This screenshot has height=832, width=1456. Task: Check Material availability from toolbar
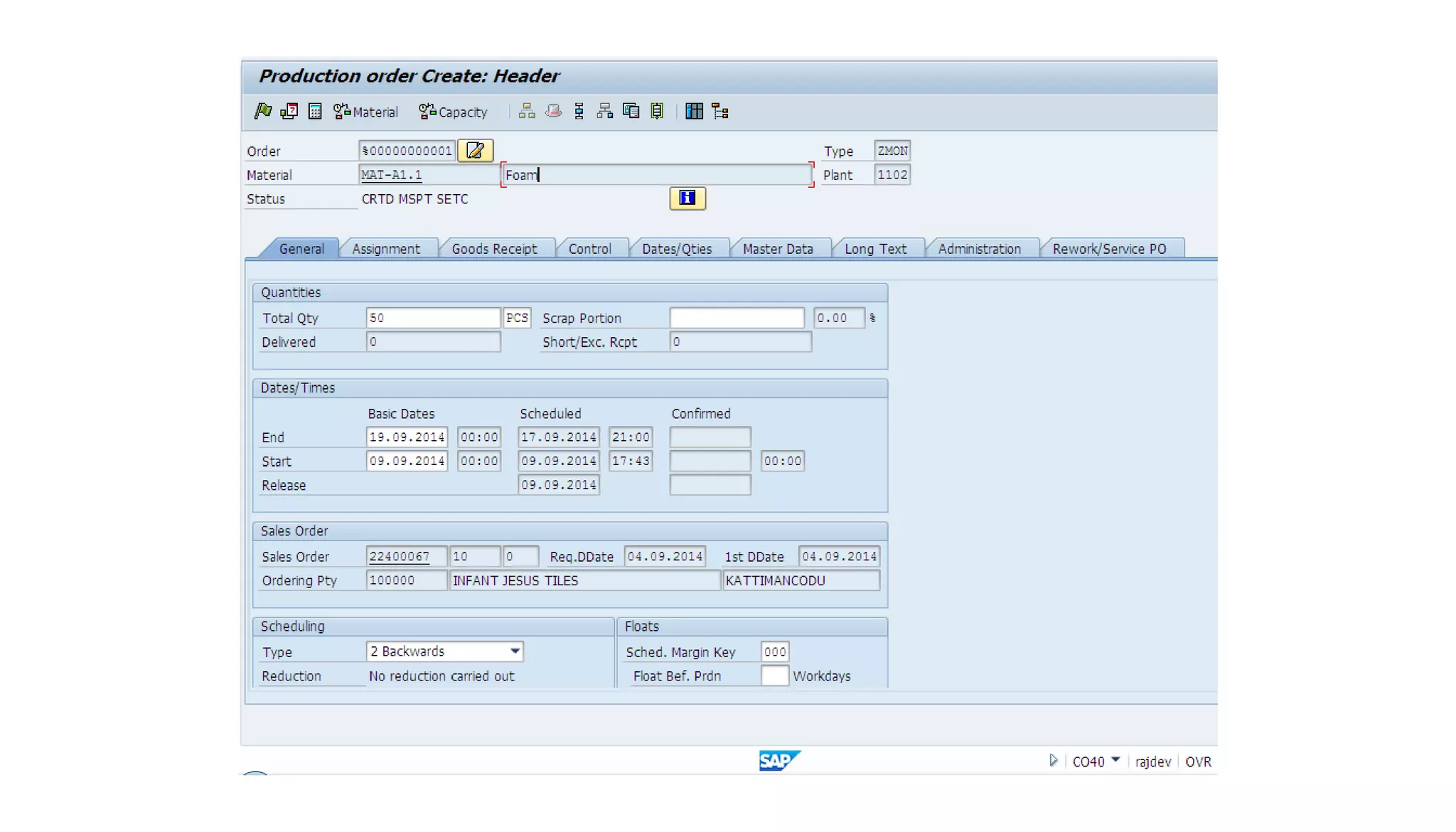(x=366, y=112)
